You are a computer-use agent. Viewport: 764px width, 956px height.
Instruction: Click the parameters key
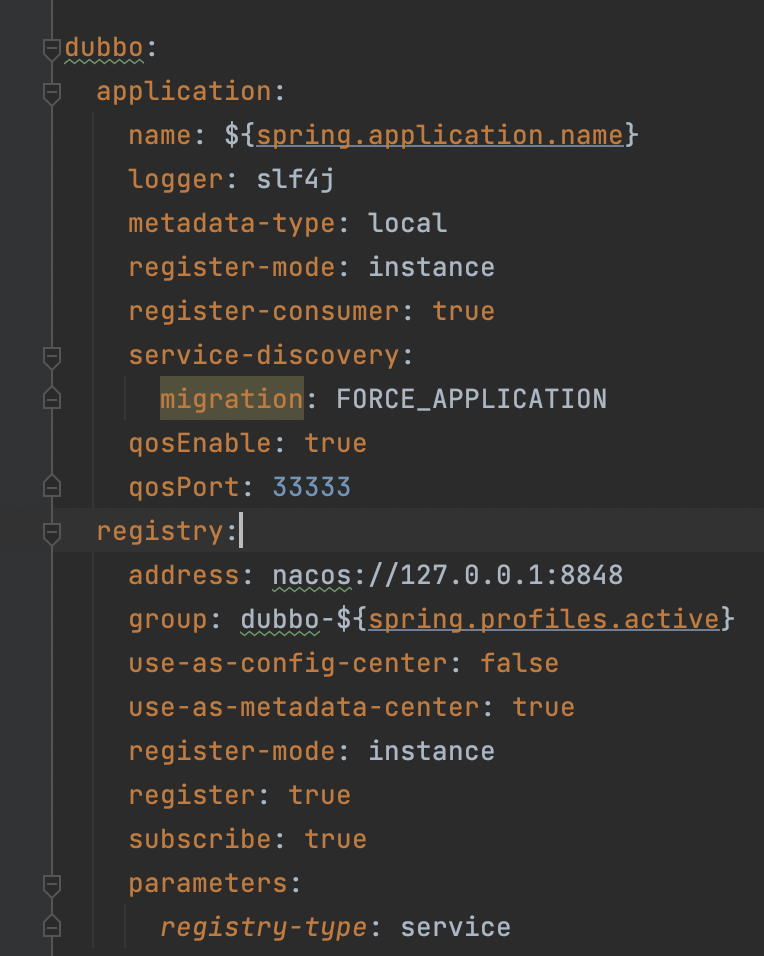click(x=207, y=883)
